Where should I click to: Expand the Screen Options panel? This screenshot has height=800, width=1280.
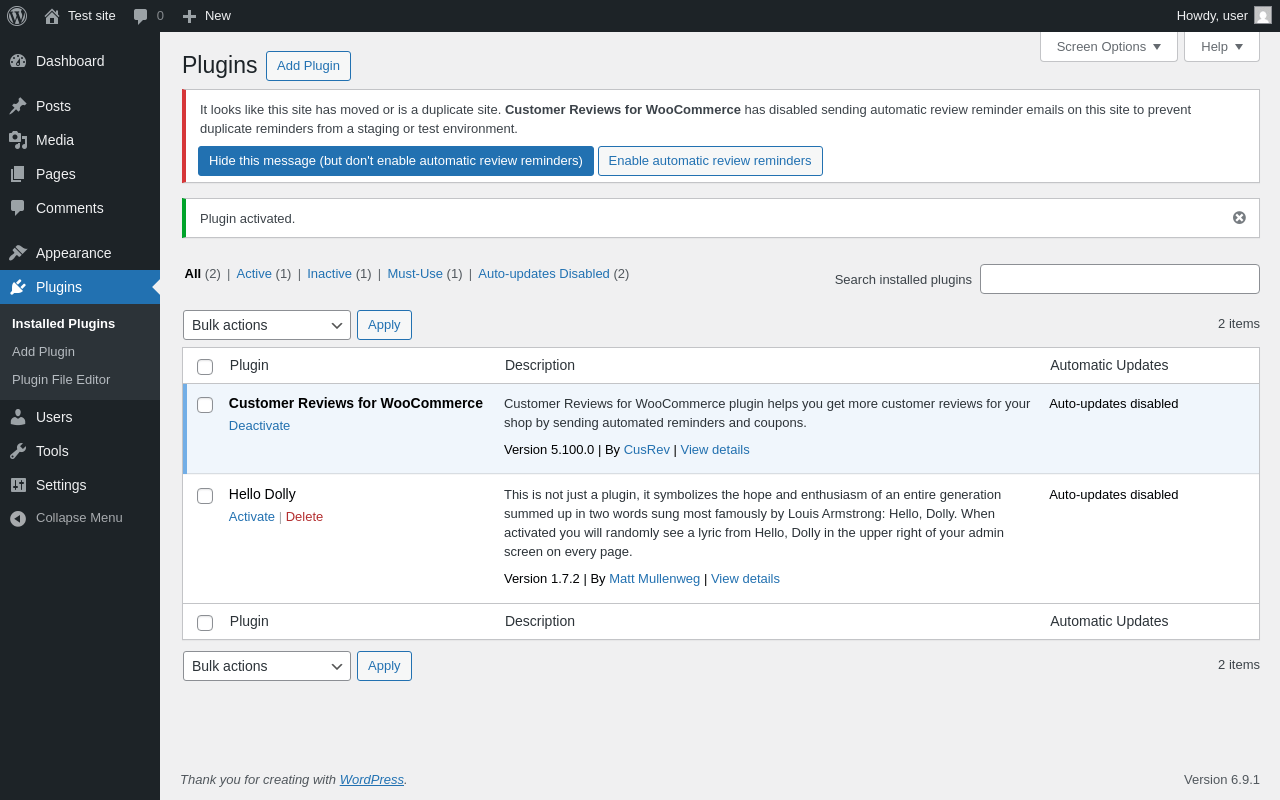point(1108,46)
